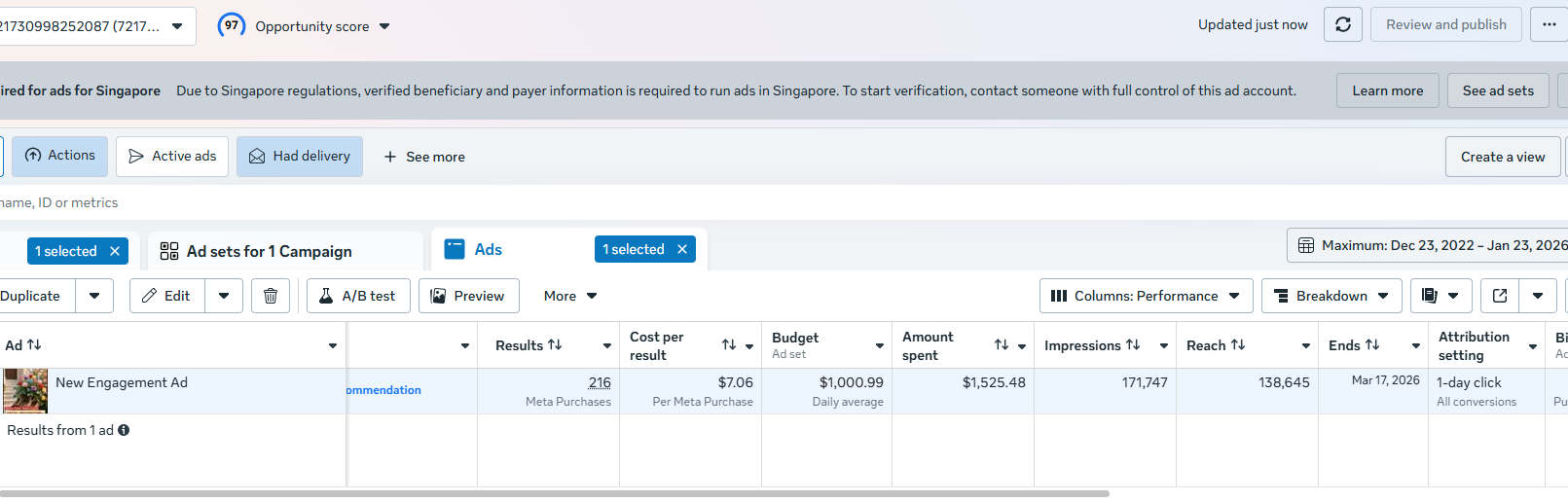Clear the Ads tab selection X
This screenshot has height=502, width=1568.
click(x=682, y=250)
